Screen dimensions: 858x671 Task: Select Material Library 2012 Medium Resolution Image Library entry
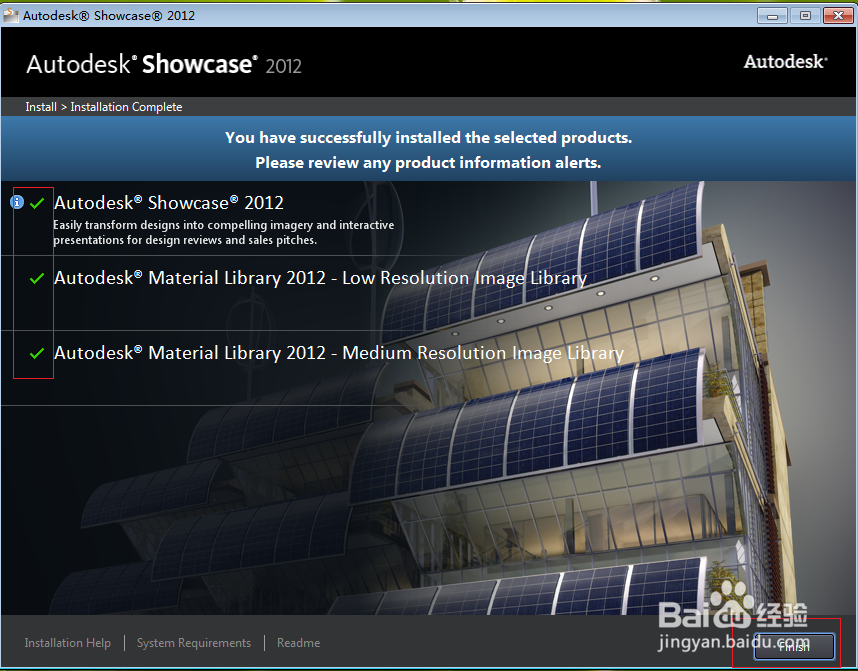click(339, 353)
